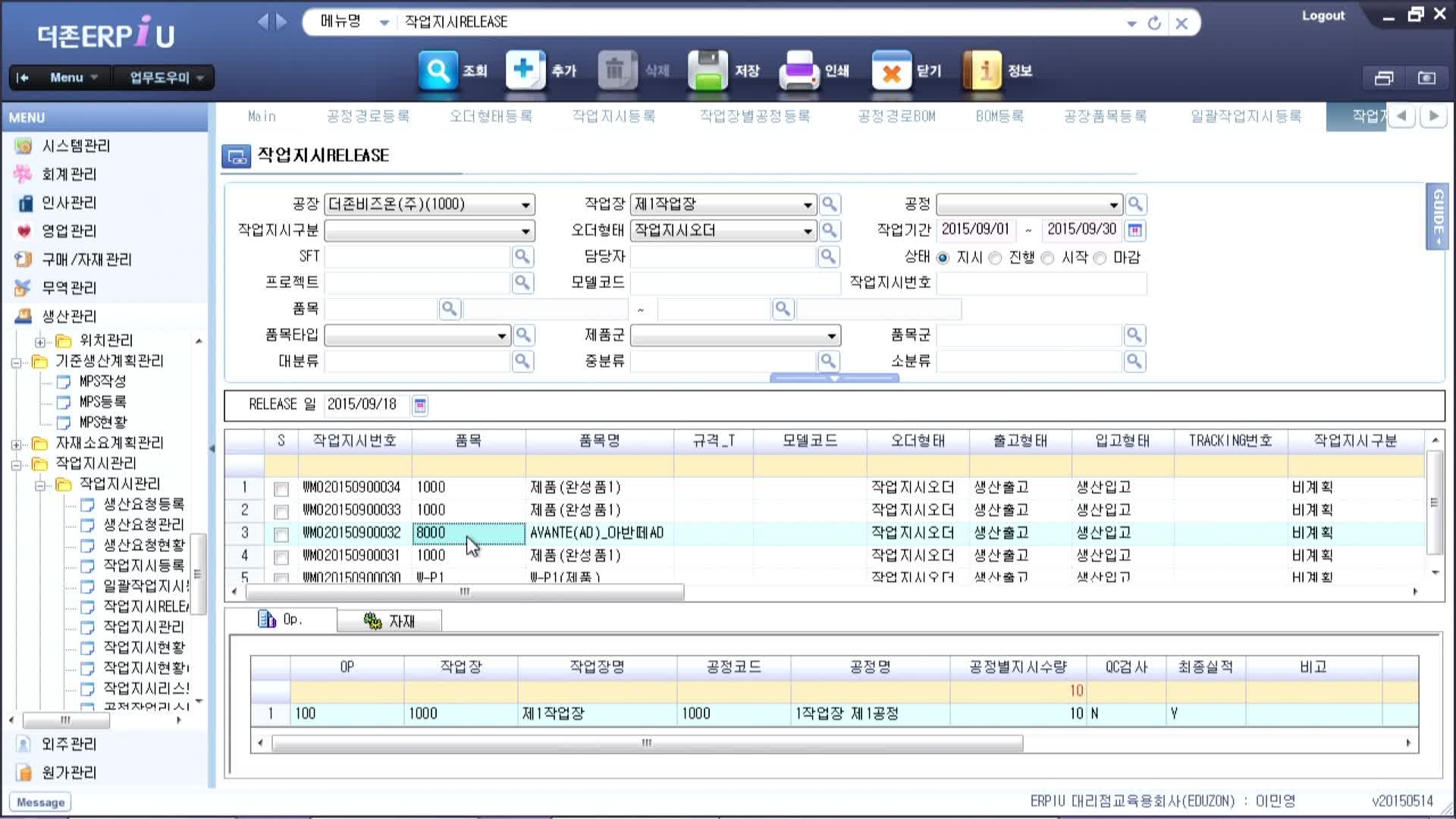Open 공장 dropdown

[429, 205]
